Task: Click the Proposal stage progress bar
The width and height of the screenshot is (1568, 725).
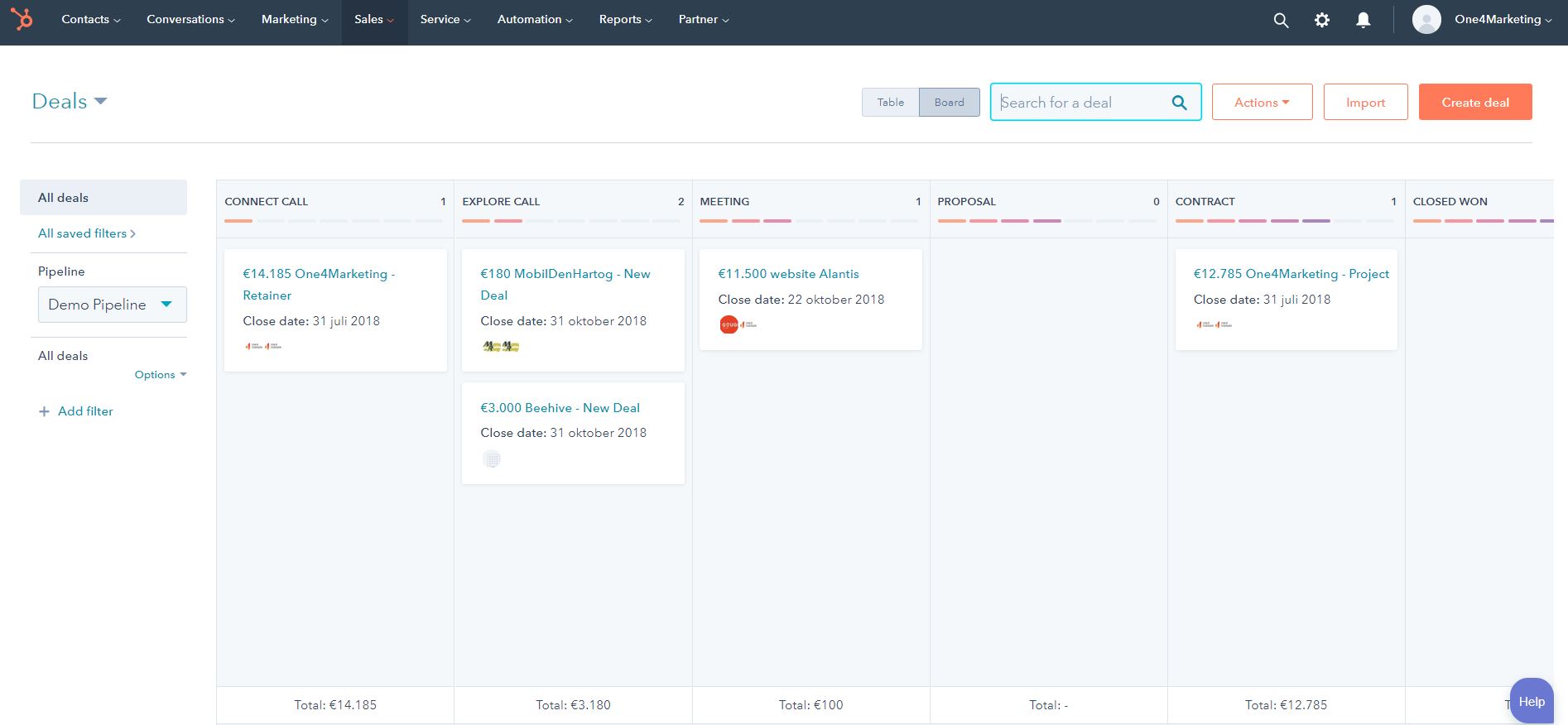Action: [1047, 221]
